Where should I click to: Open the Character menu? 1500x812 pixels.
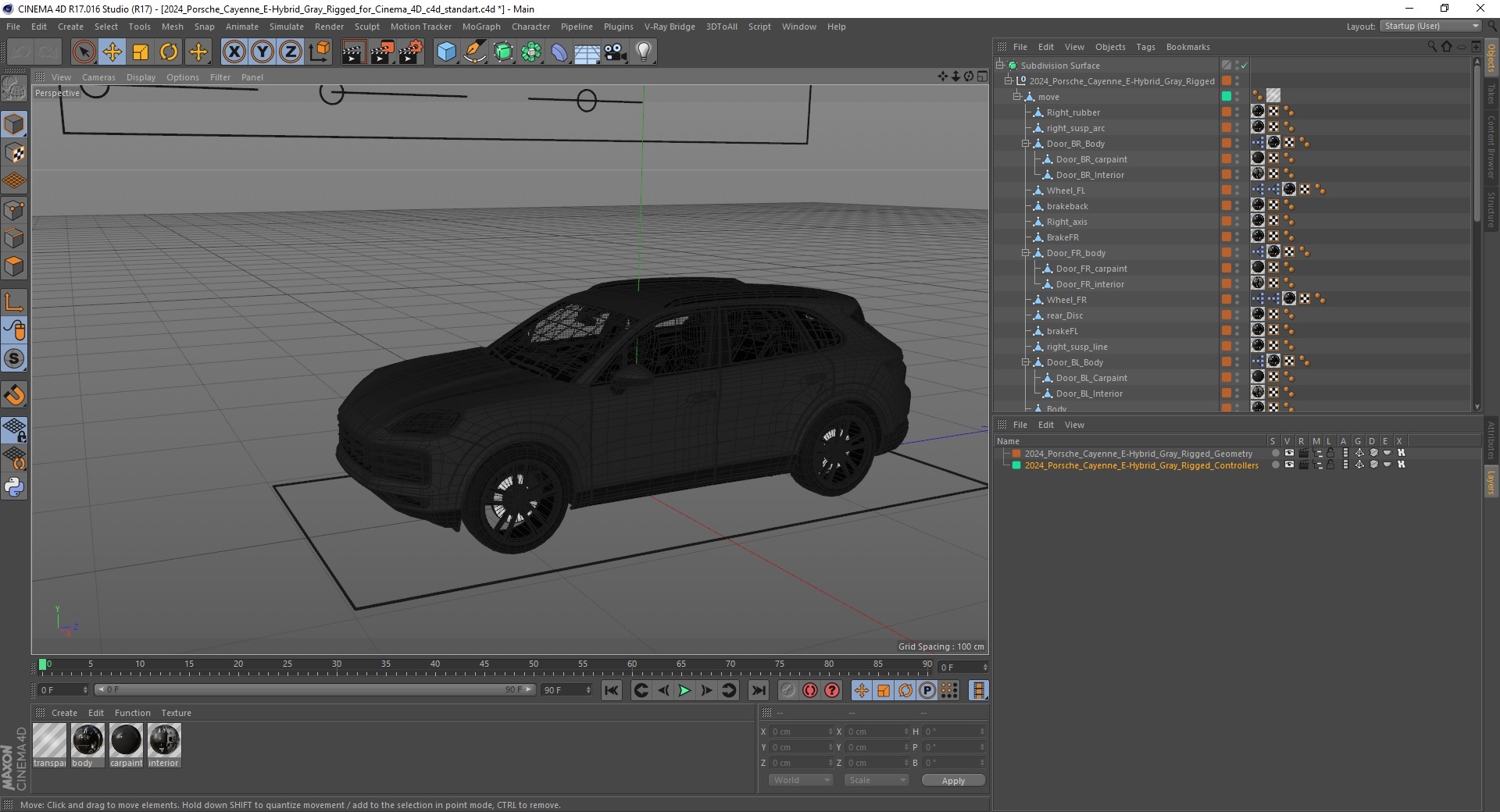(x=530, y=27)
